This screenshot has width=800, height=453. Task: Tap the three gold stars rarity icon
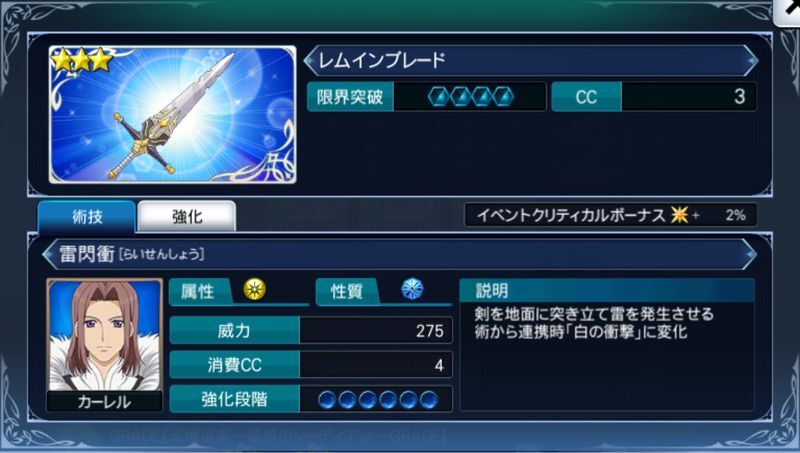pyautogui.click(x=82, y=60)
